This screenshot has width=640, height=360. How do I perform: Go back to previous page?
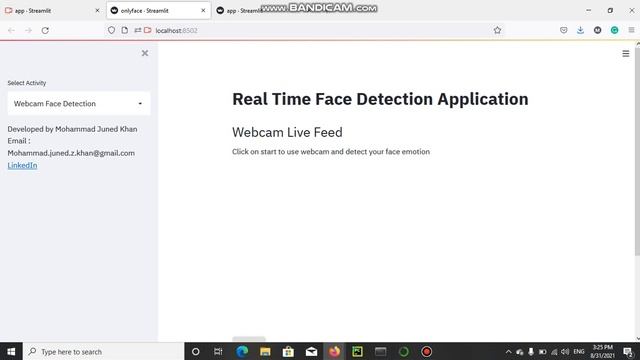click(11, 30)
